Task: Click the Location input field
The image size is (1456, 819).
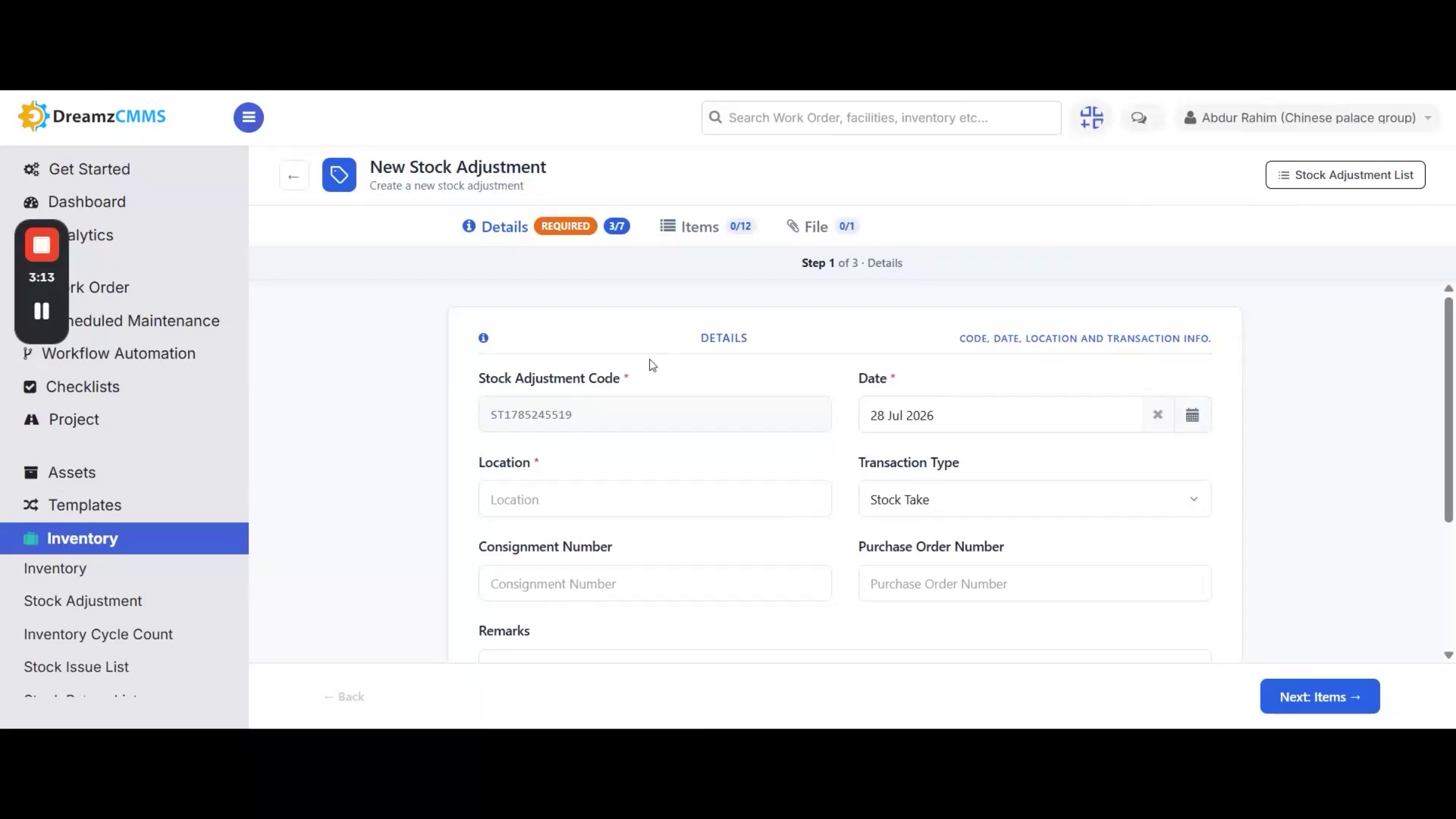Action: (655, 499)
